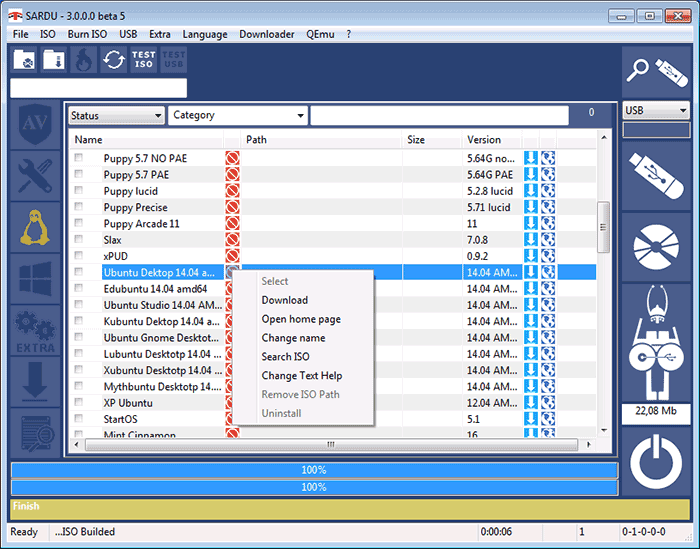Check the Puppy Arcade 11 checkbox
Image resolution: width=700 pixels, height=549 pixels.
click(79, 222)
